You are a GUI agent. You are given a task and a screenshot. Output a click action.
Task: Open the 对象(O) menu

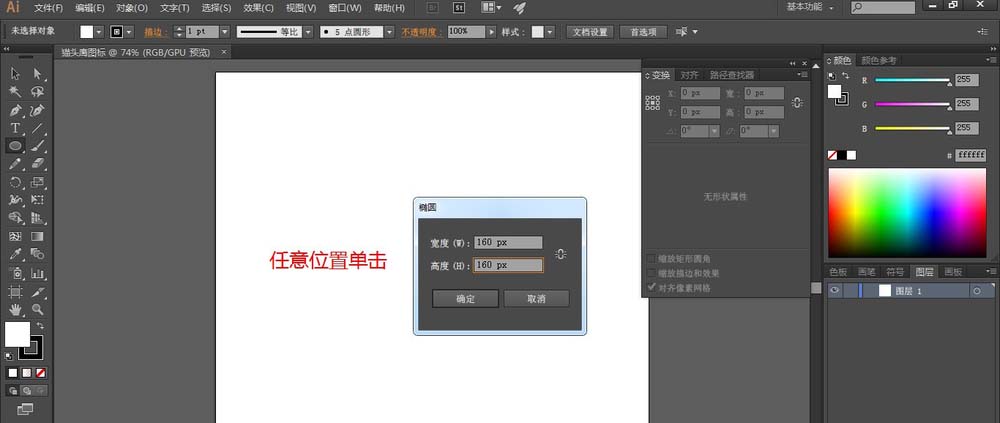(132, 8)
